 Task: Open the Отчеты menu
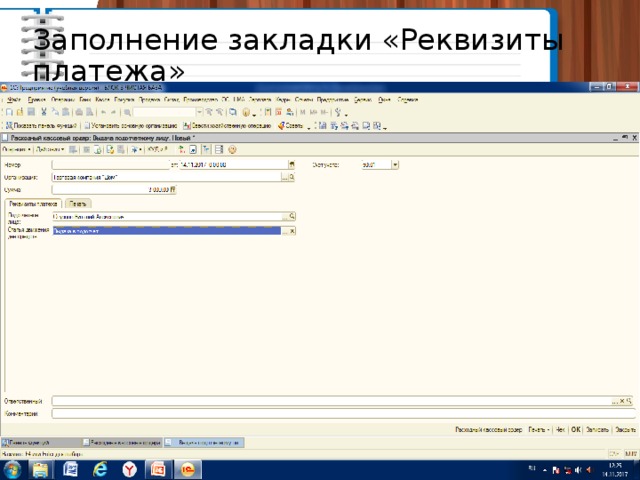pyautogui.click(x=304, y=100)
